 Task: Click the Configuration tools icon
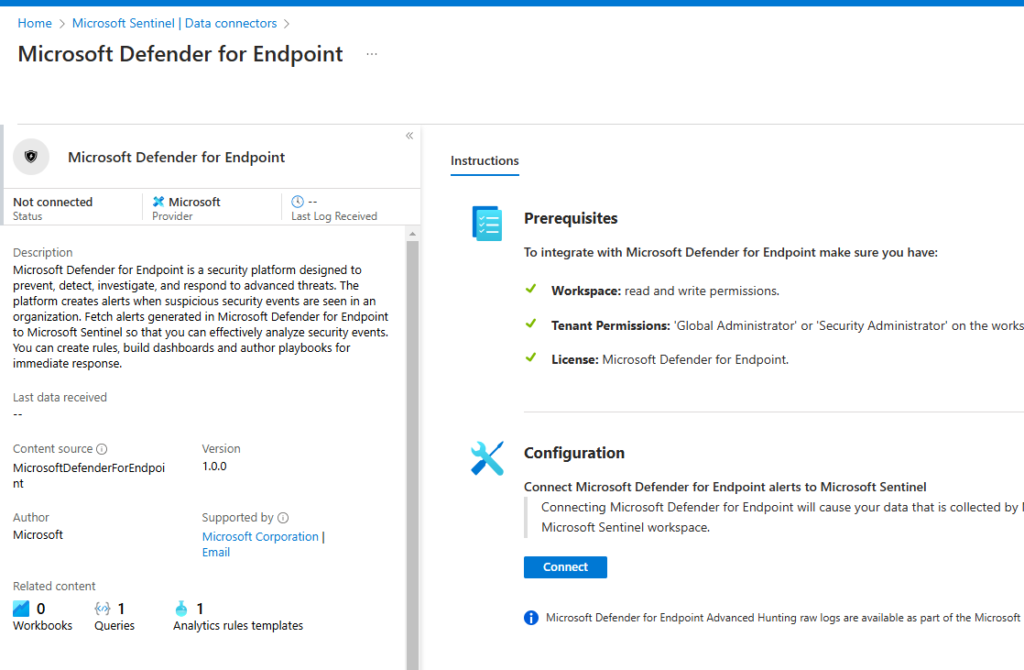click(487, 458)
